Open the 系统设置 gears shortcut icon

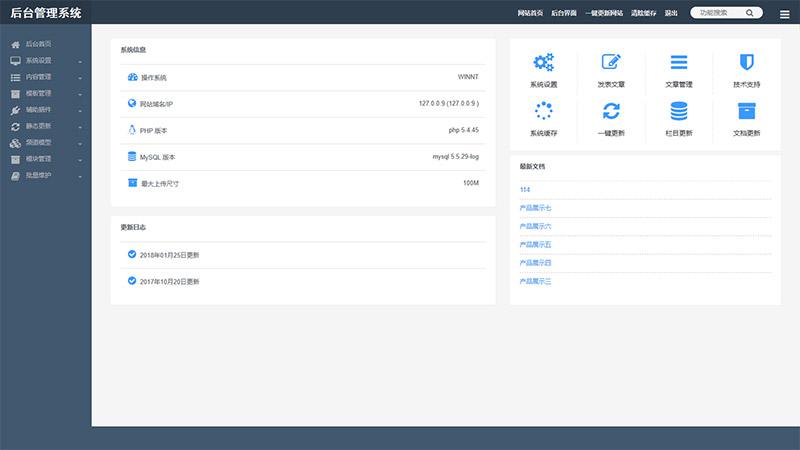click(x=543, y=63)
